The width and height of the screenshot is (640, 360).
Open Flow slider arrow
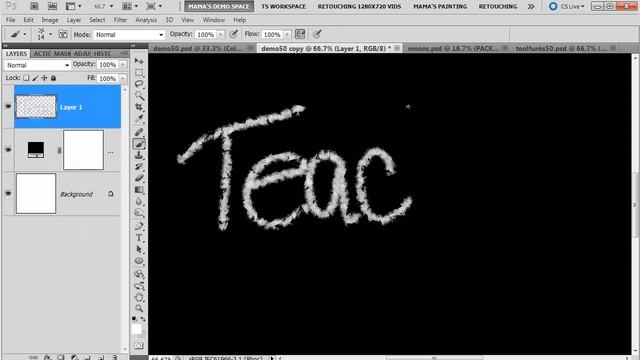click(287, 35)
